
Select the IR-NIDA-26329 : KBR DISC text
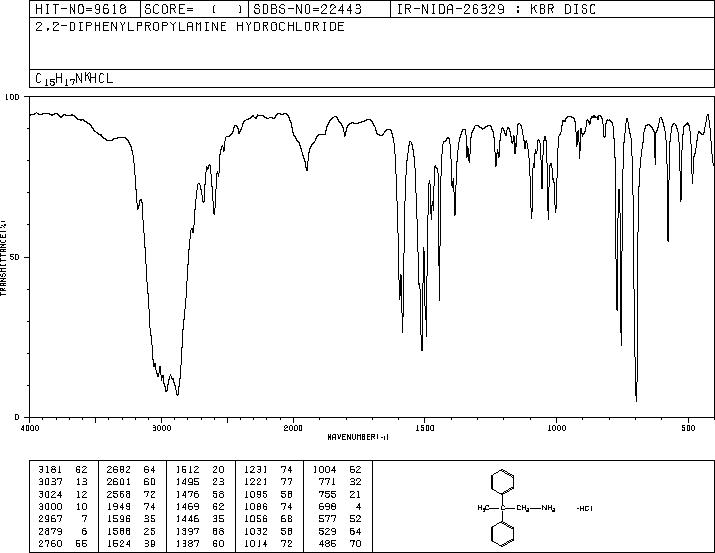(x=496, y=9)
